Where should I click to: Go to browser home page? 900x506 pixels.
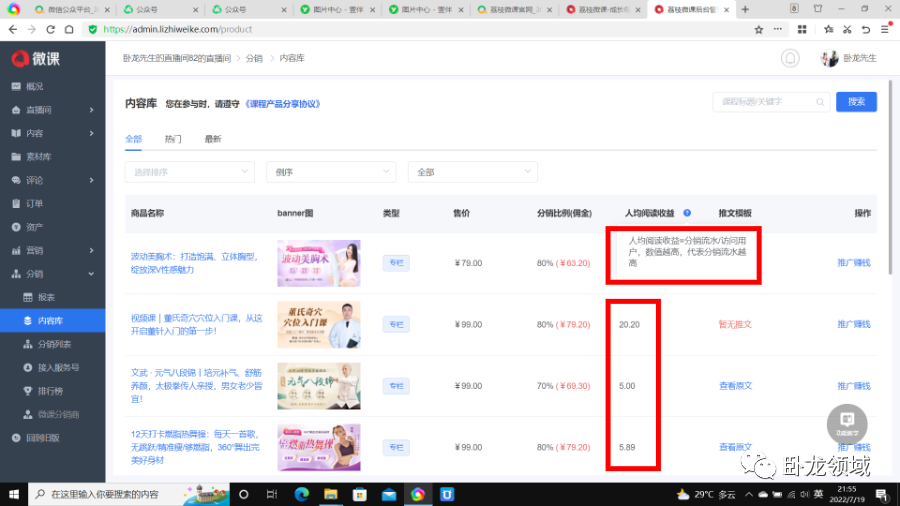tap(69, 29)
